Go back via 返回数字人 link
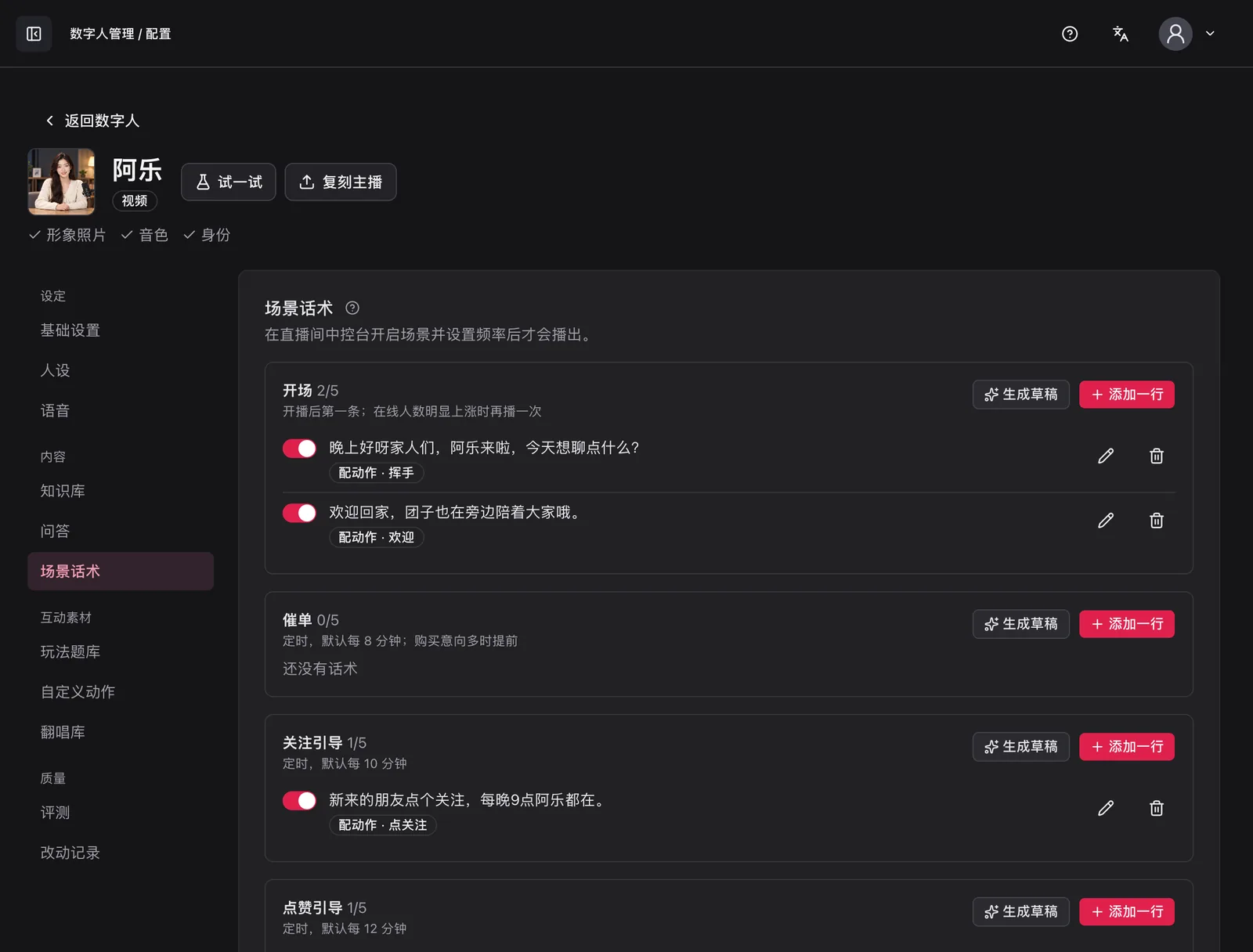This screenshot has height=952, width=1253. point(92,121)
